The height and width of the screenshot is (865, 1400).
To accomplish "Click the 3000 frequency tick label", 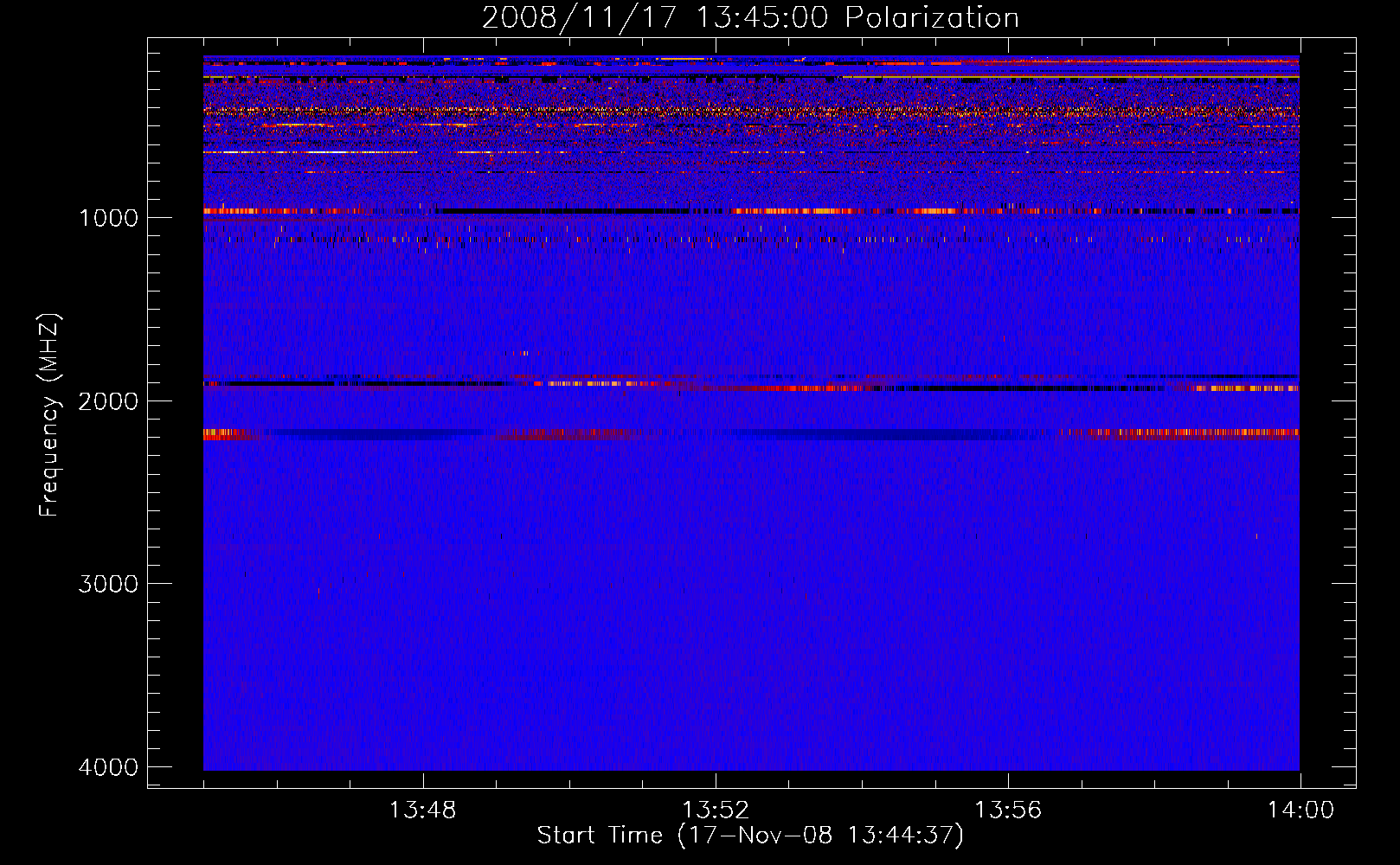I will tap(108, 584).
